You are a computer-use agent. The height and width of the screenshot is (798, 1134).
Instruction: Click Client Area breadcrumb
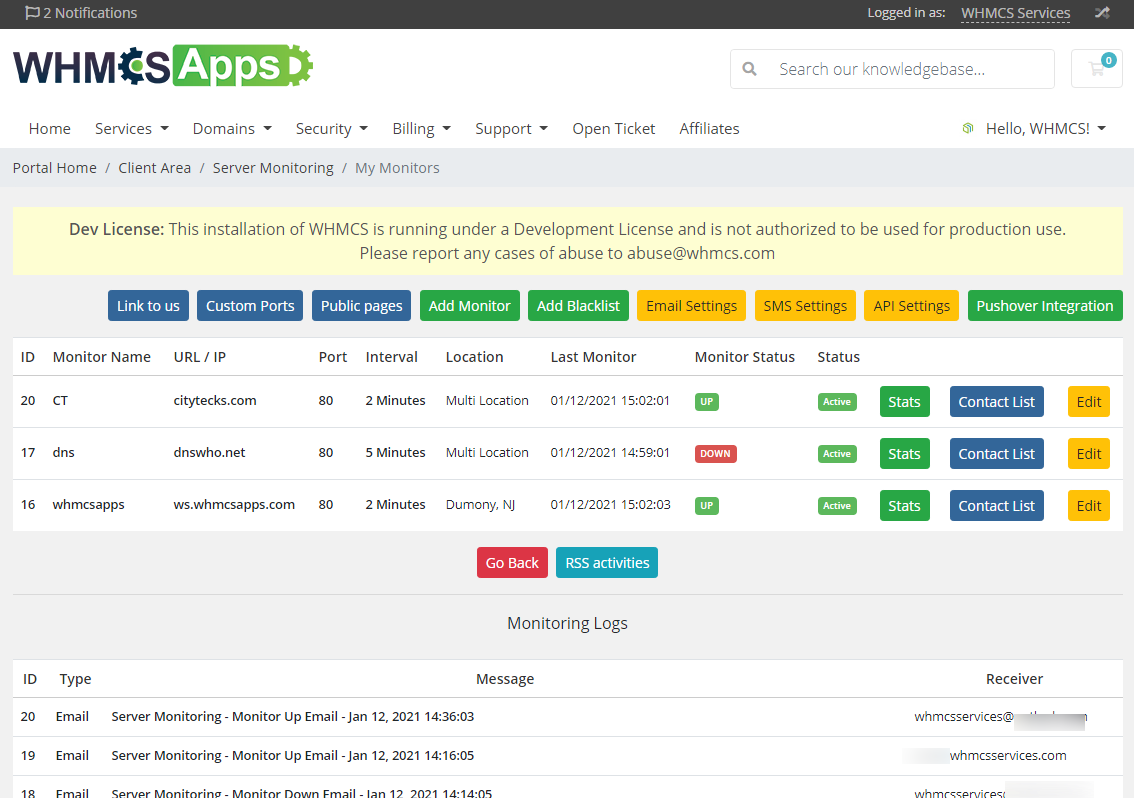point(155,168)
